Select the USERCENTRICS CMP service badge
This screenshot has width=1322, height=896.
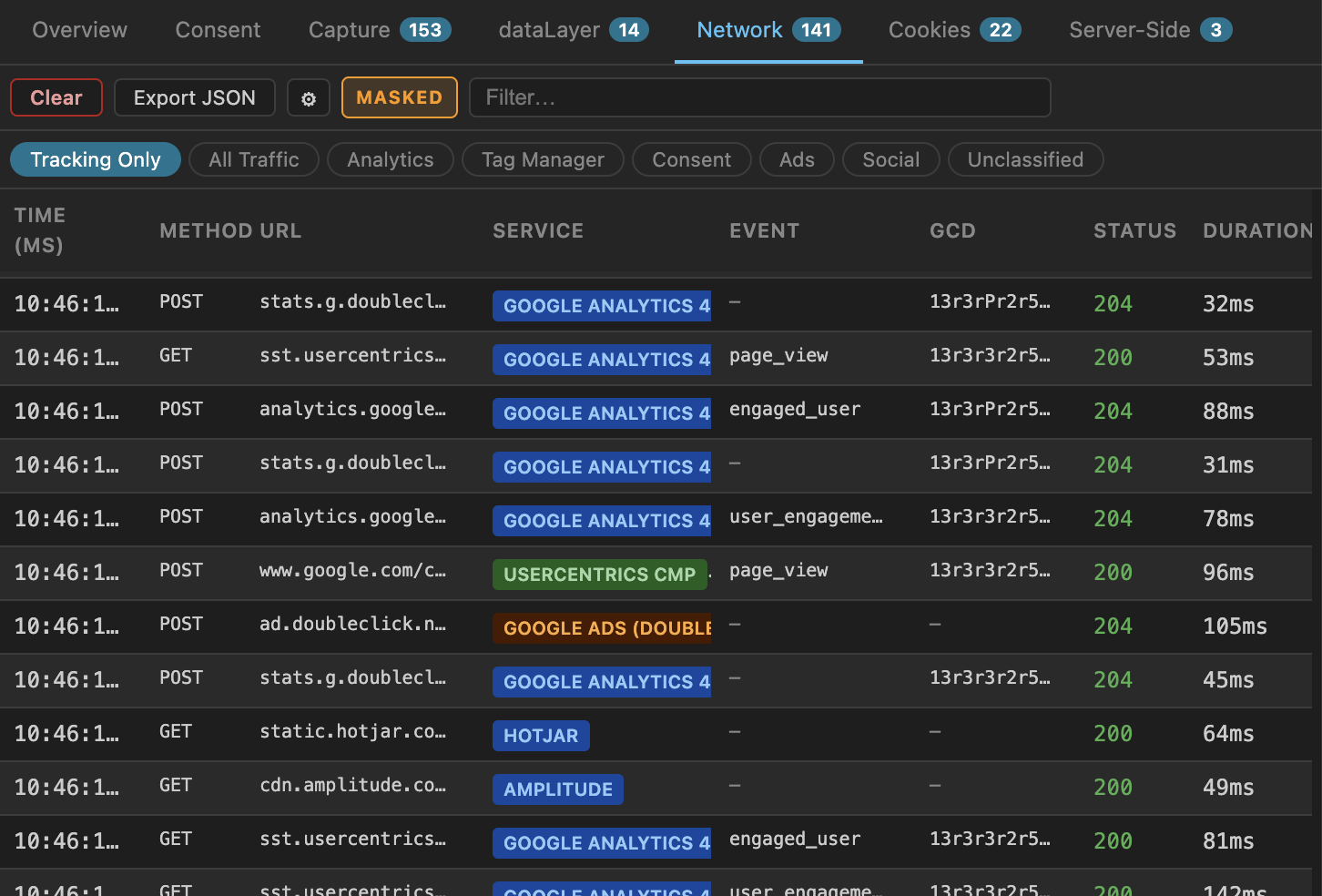[x=600, y=575]
